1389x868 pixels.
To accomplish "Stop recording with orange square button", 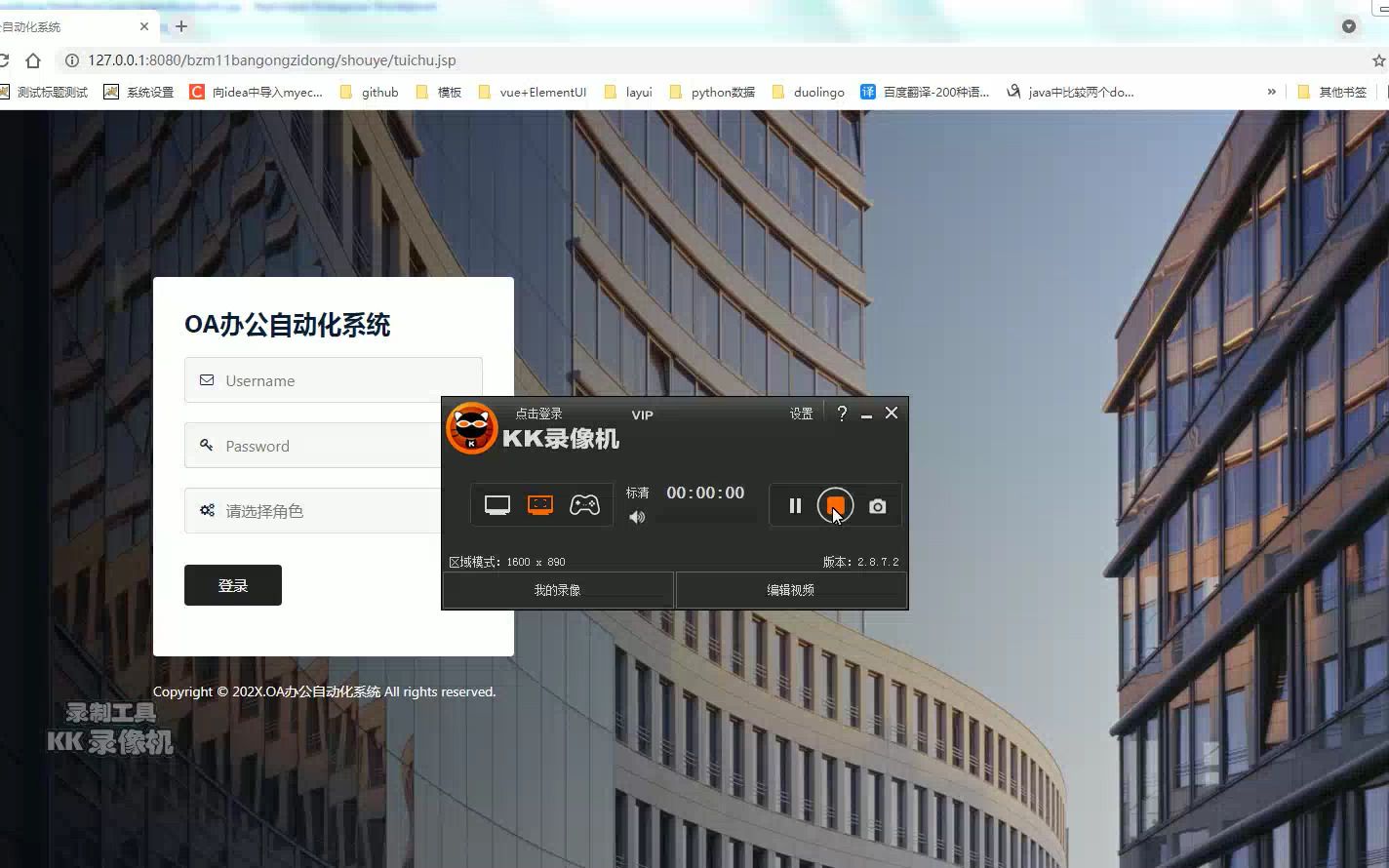I will click(x=835, y=505).
